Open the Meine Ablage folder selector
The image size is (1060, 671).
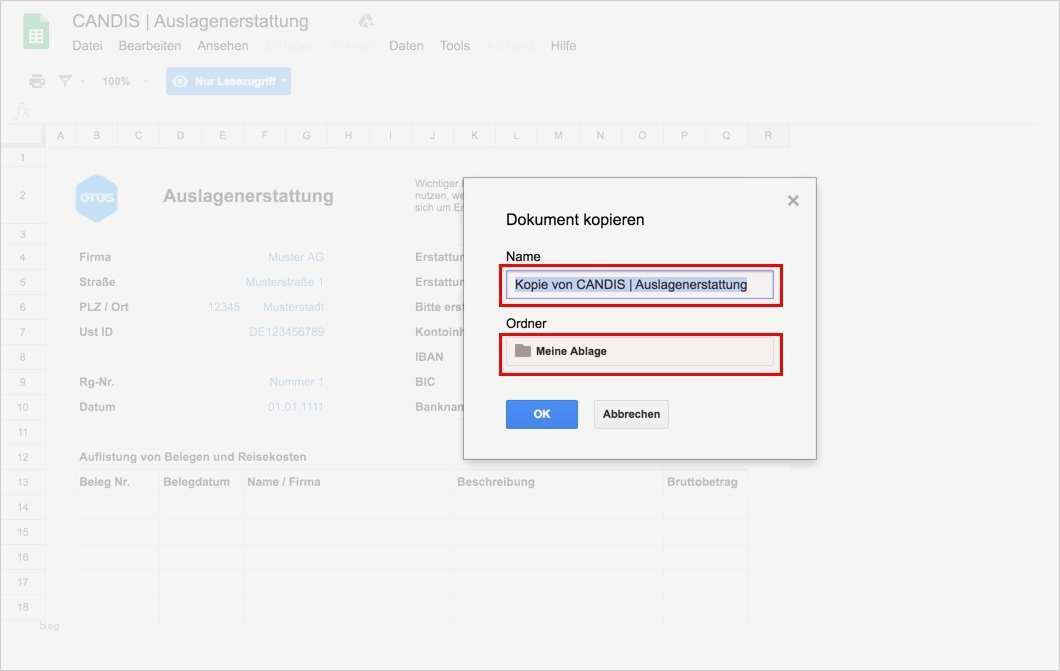coord(640,351)
